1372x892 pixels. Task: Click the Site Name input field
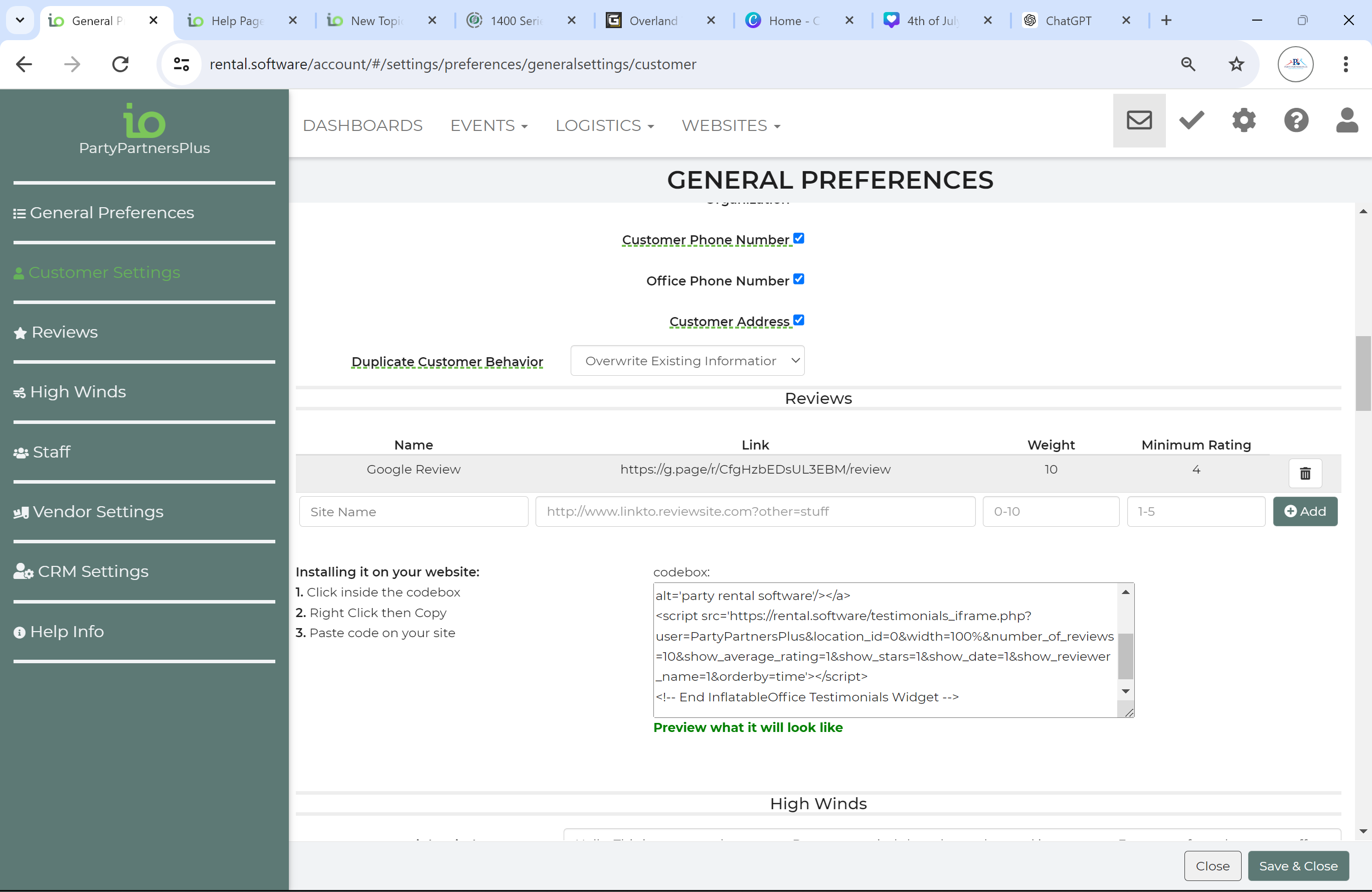pyautogui.click(x=413, y=511)
